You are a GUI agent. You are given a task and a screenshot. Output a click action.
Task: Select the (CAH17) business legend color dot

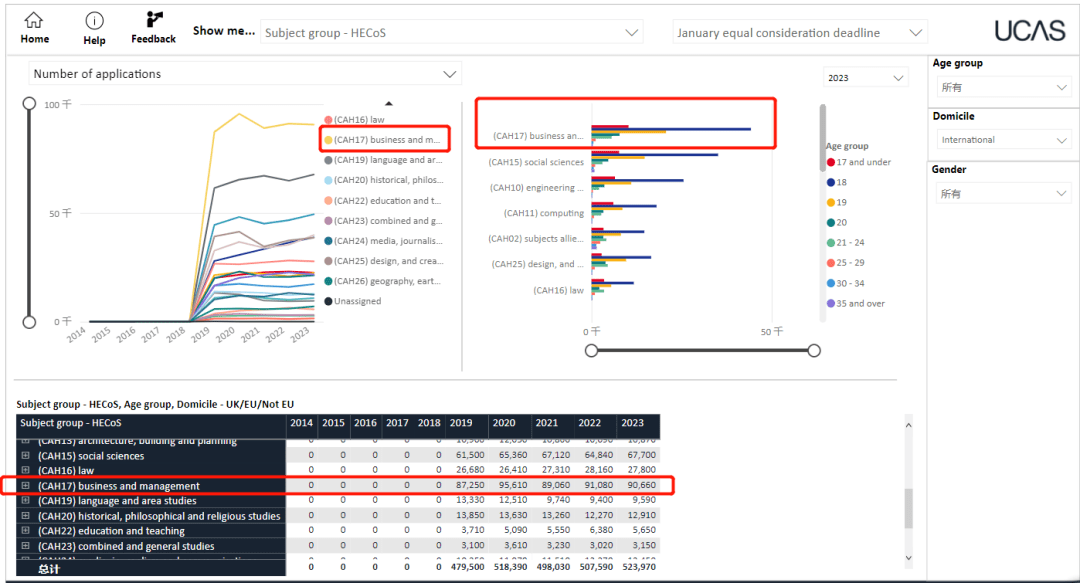coord(328,140)
